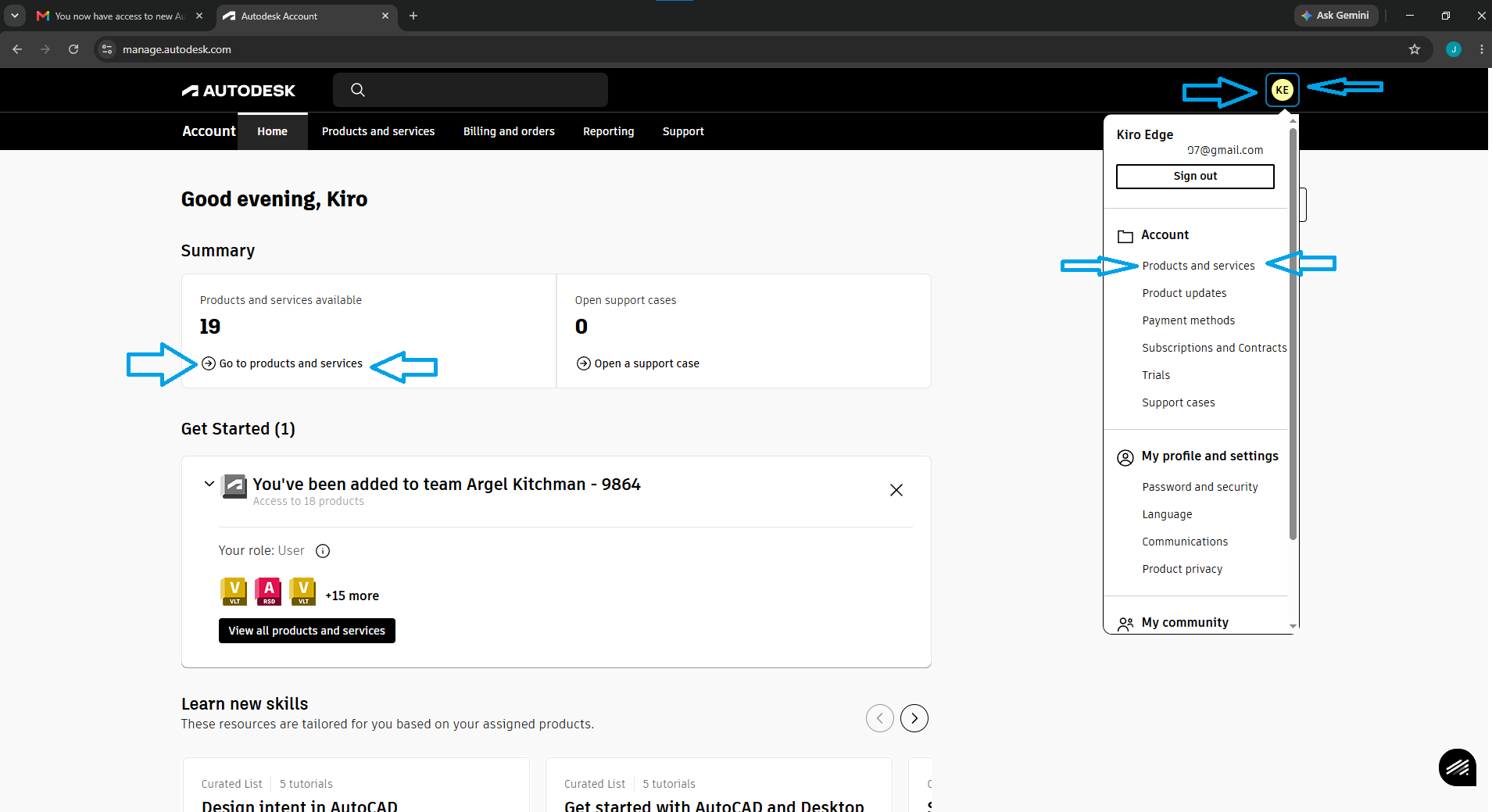Open the KE user avatar menu
The image size is (1492, 812).
[1282, 90]
